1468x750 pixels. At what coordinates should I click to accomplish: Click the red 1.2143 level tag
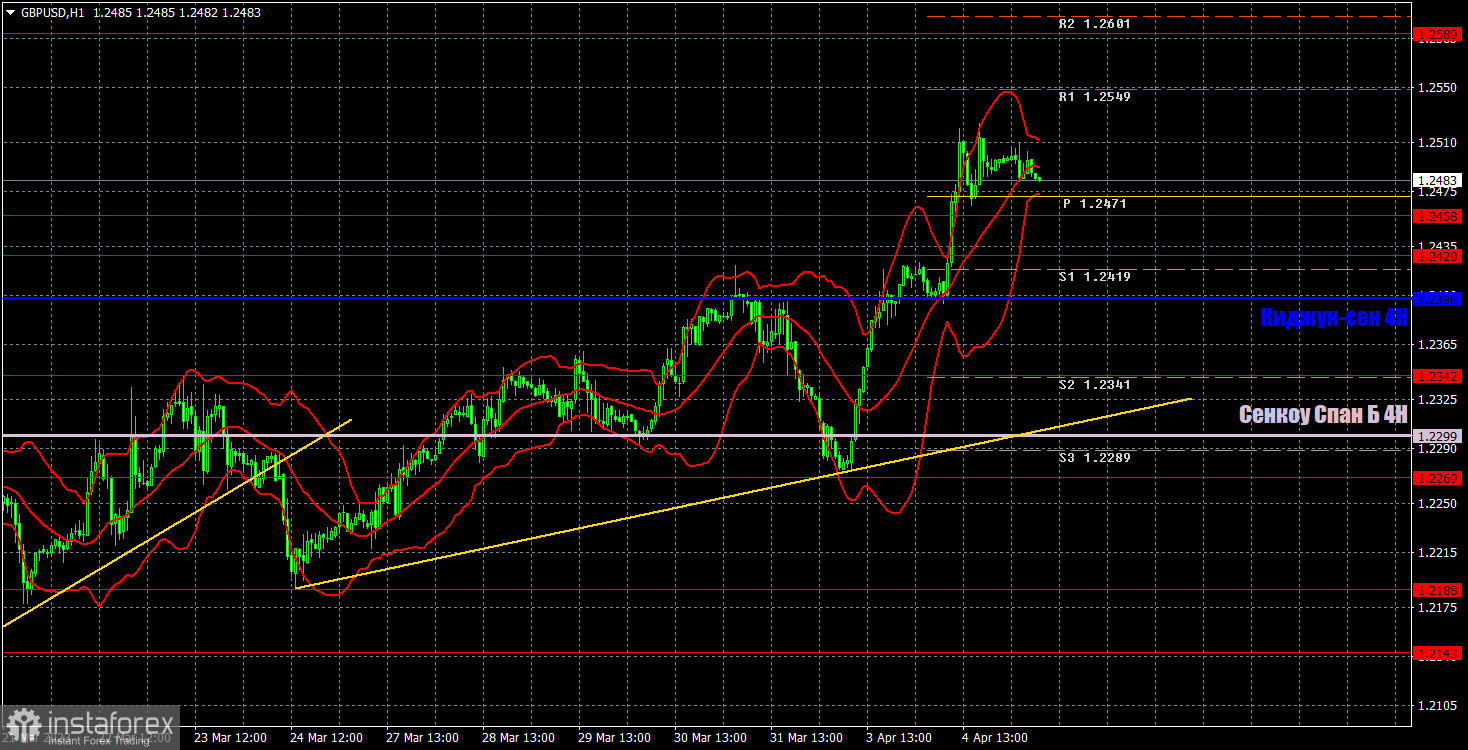1439,653
